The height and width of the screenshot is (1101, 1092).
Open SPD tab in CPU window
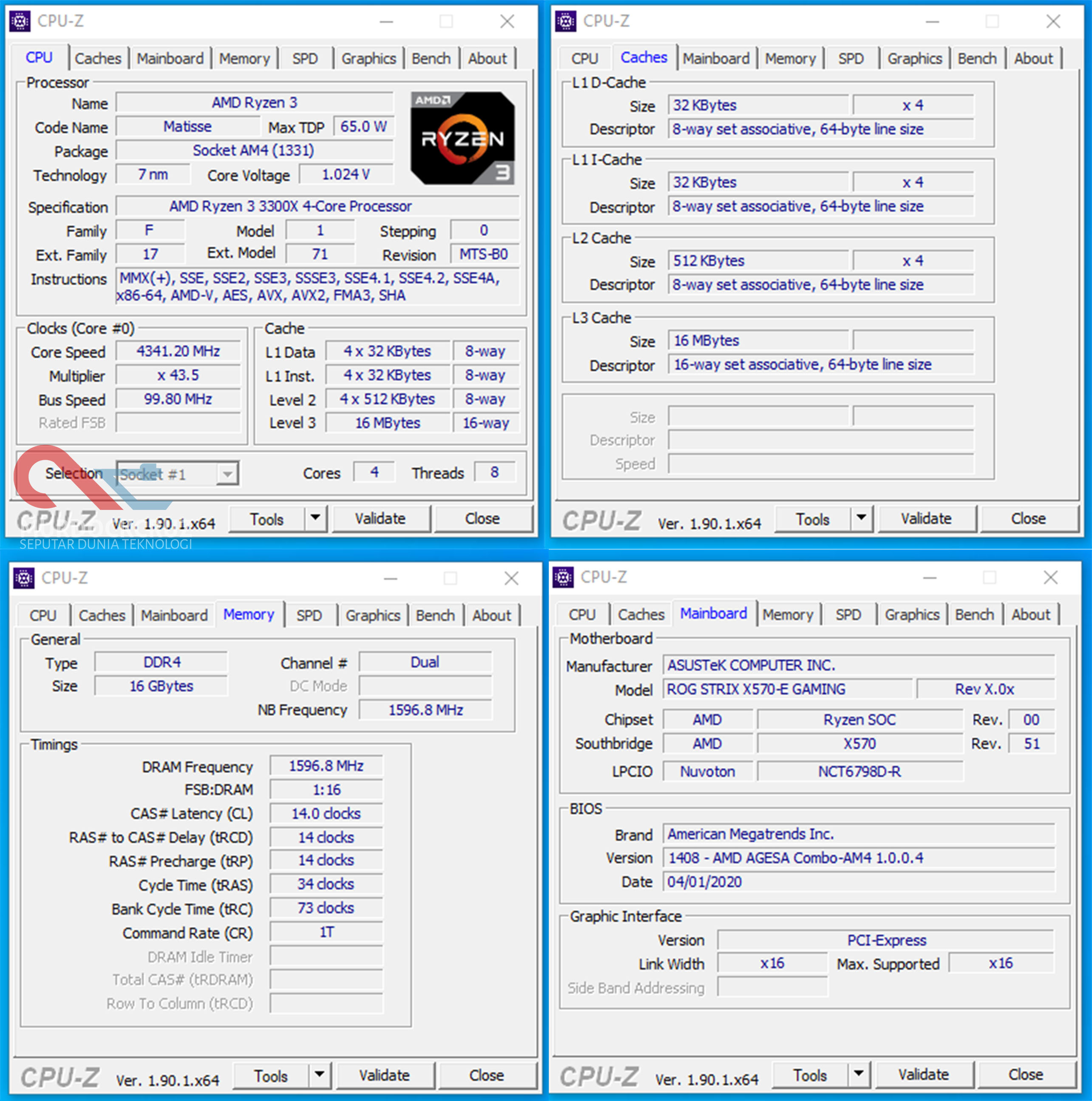(305, 59)
